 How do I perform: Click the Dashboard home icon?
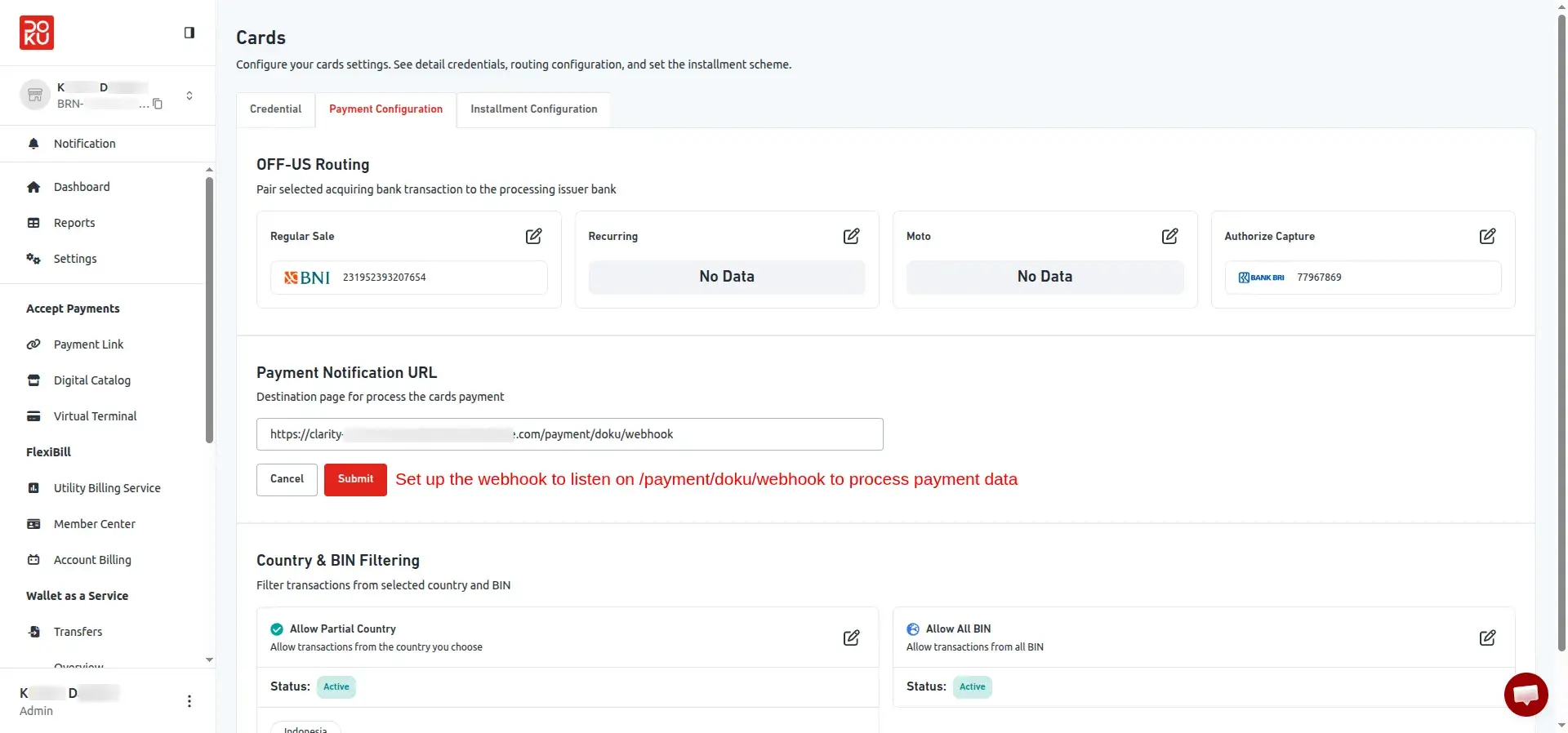(x=33, y=187)
